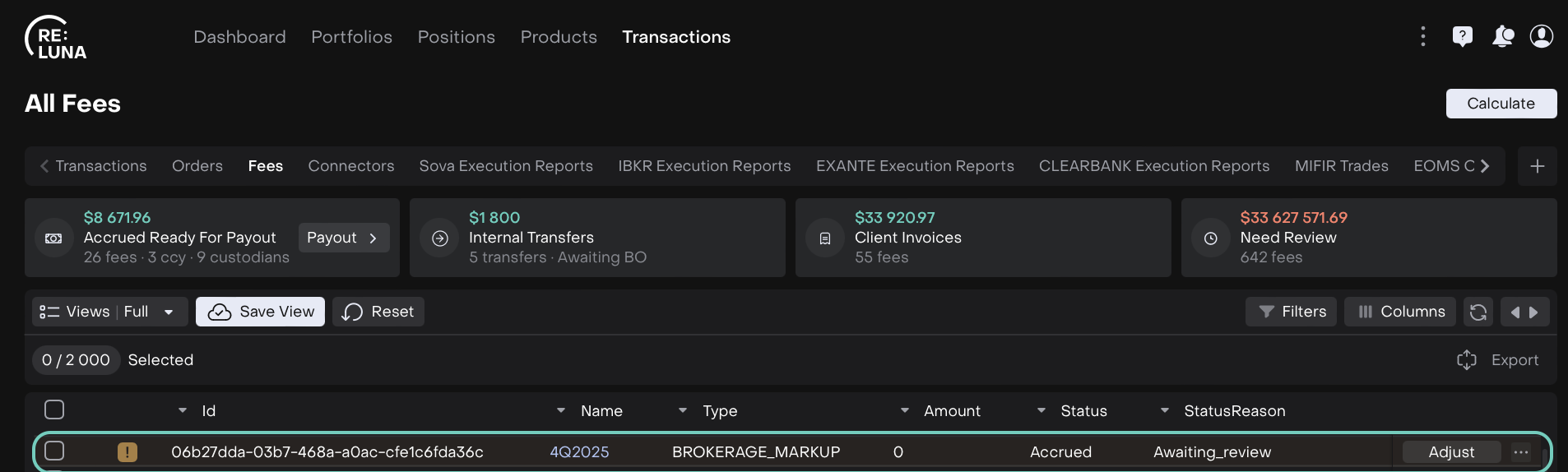This screenshot has height=472, width=1568.
Task: Open the help chat icon
Action: click(x=1462, y=36)
